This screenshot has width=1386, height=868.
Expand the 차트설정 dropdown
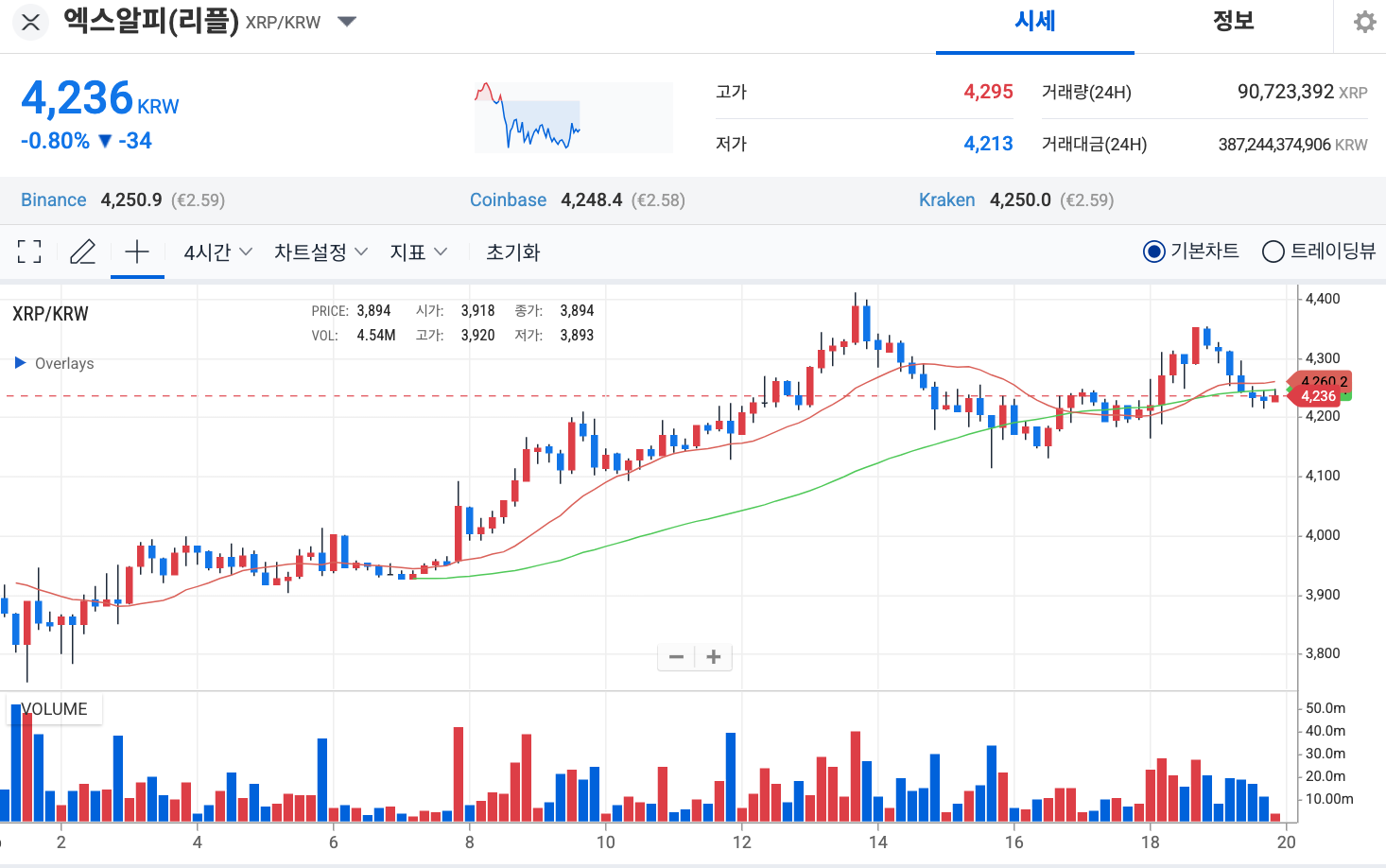(x=321, y=252)
